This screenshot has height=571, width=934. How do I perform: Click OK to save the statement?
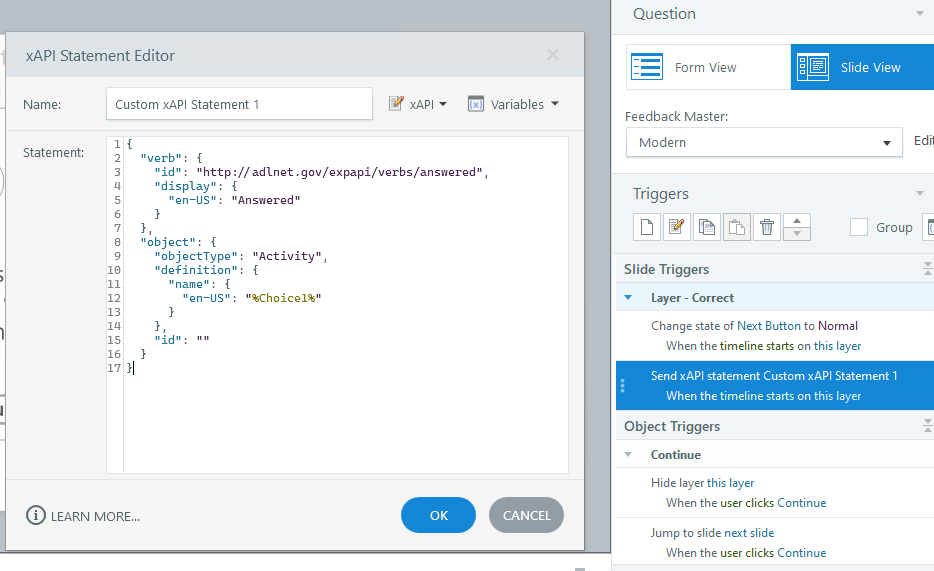pos(438,515)
